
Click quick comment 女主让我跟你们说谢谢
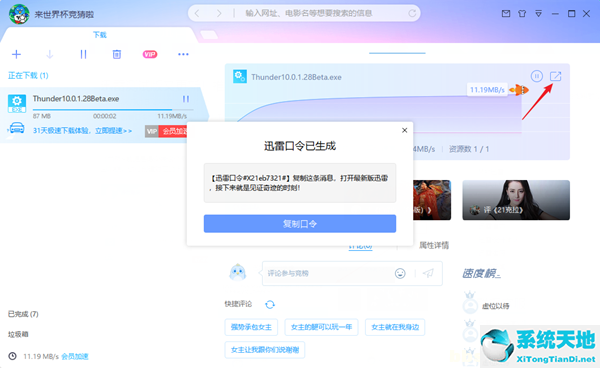pos(265,350)
